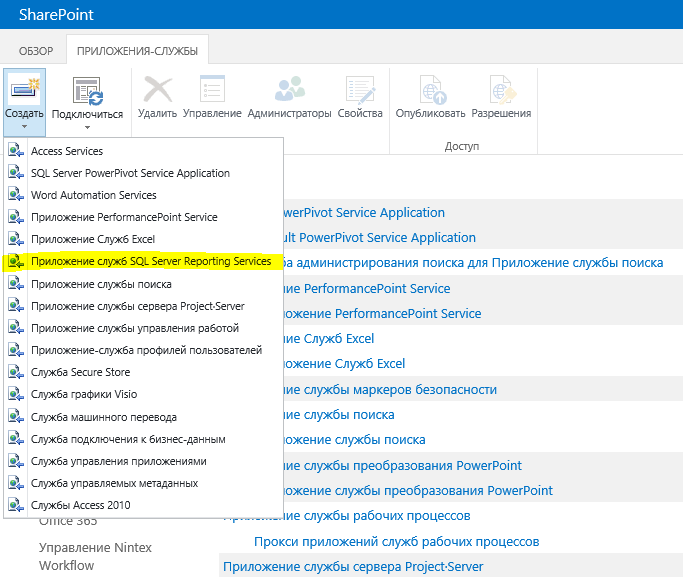The height and width of the screenshot is (577, 683).
Task: Click the Свойства ribbon icon
Action: click(360, 90)
